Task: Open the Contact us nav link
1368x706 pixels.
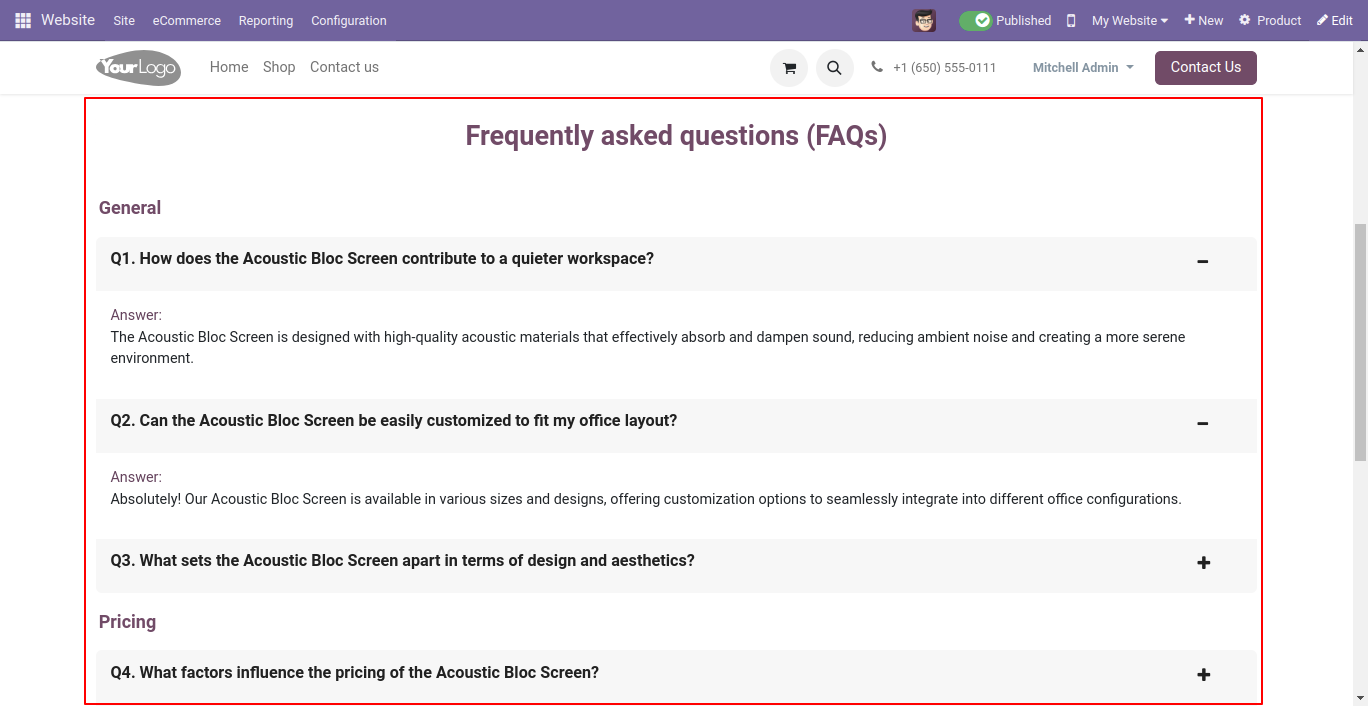Action: pos(344,67)
